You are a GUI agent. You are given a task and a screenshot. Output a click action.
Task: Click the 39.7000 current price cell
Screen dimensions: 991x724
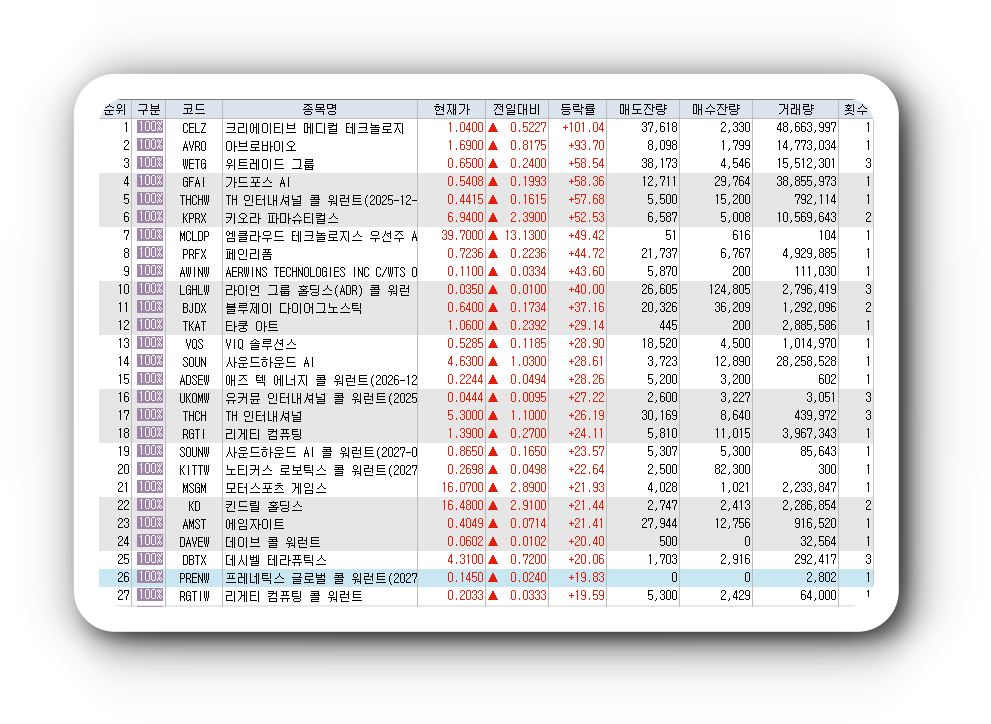(462, 236)
